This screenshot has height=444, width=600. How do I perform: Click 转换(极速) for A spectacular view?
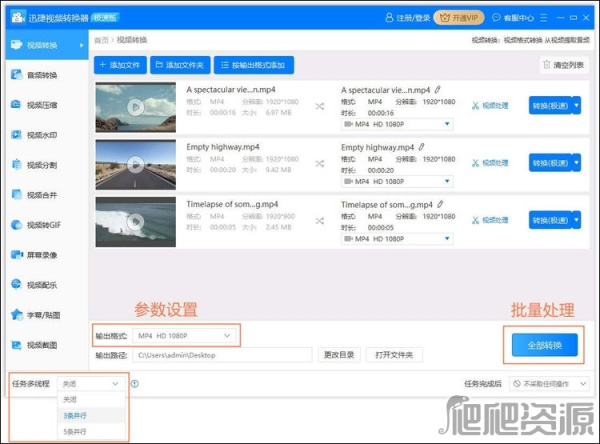[x=550, y=106]
